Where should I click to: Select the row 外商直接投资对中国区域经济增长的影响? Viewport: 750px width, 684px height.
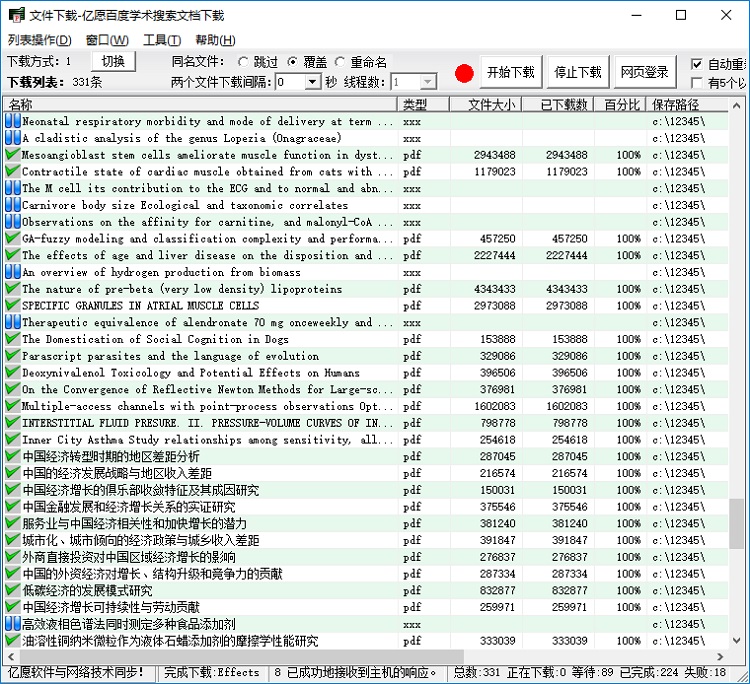(366, 557)
